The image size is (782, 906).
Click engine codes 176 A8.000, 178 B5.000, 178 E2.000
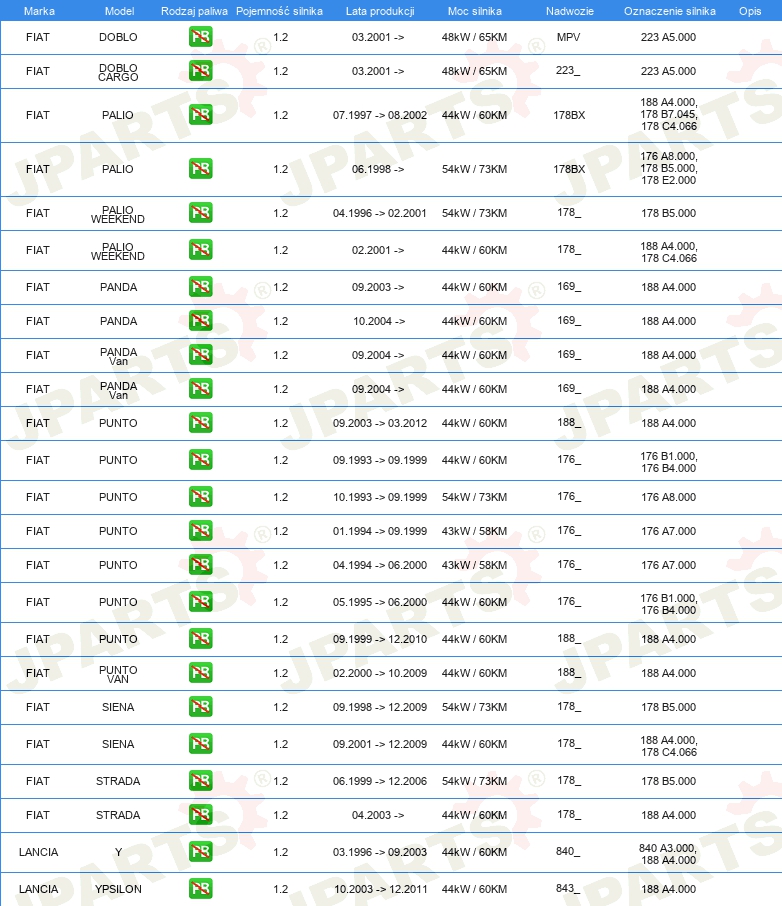[x=669, y=168]
